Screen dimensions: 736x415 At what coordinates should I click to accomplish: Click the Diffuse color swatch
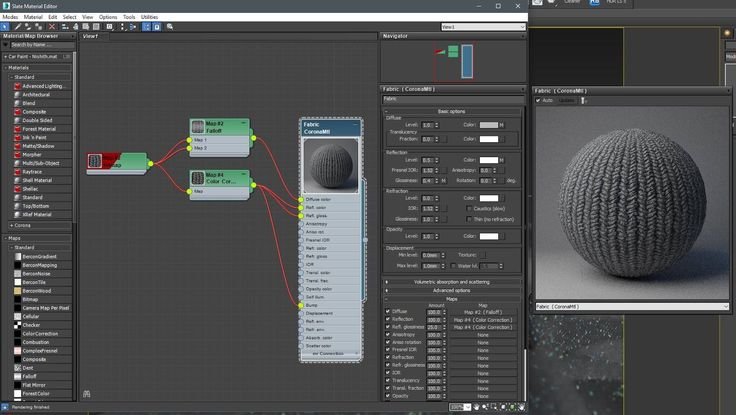click(489, 125)
